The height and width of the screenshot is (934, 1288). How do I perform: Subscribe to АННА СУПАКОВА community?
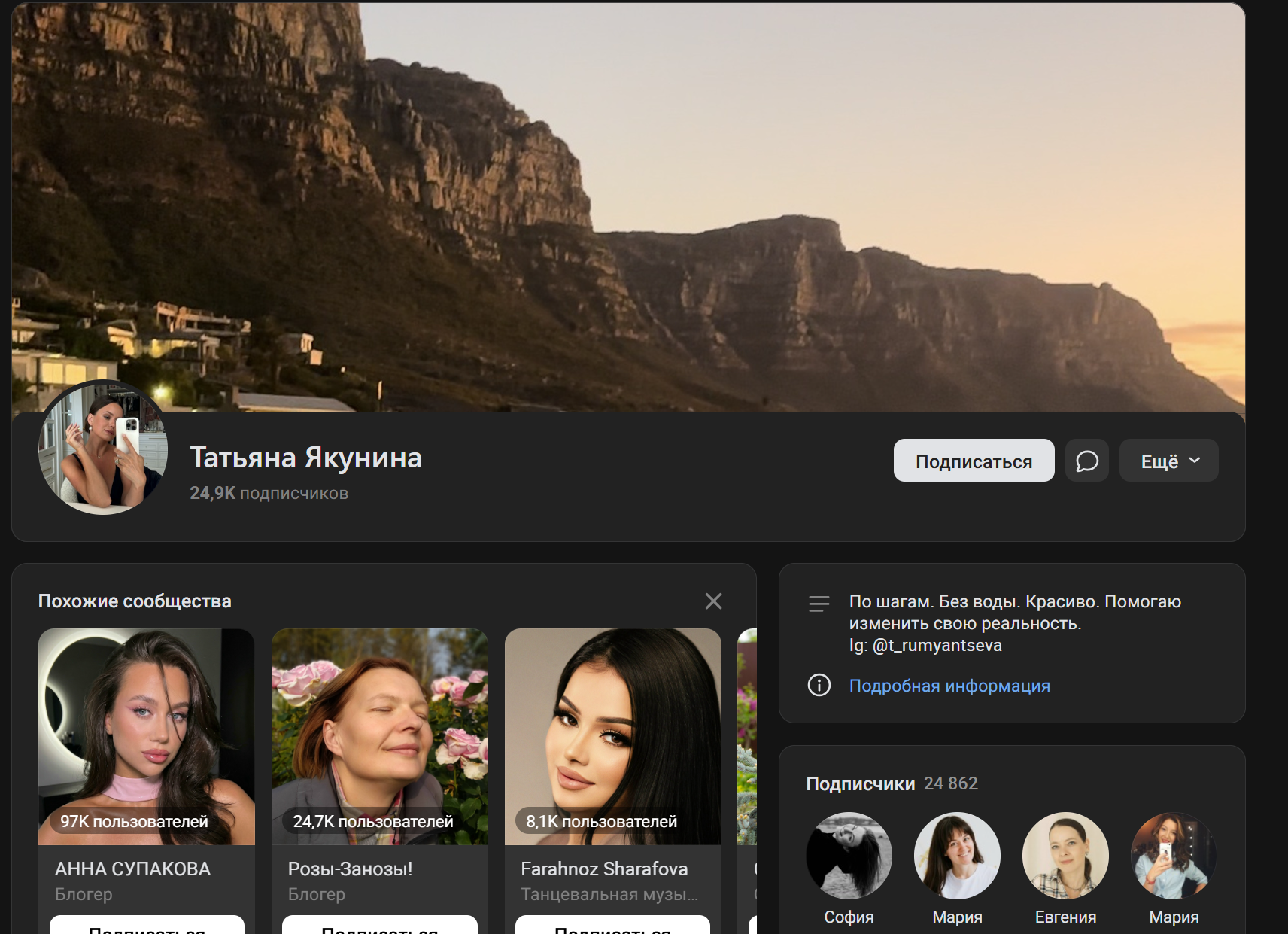click(x=147, y=926)
